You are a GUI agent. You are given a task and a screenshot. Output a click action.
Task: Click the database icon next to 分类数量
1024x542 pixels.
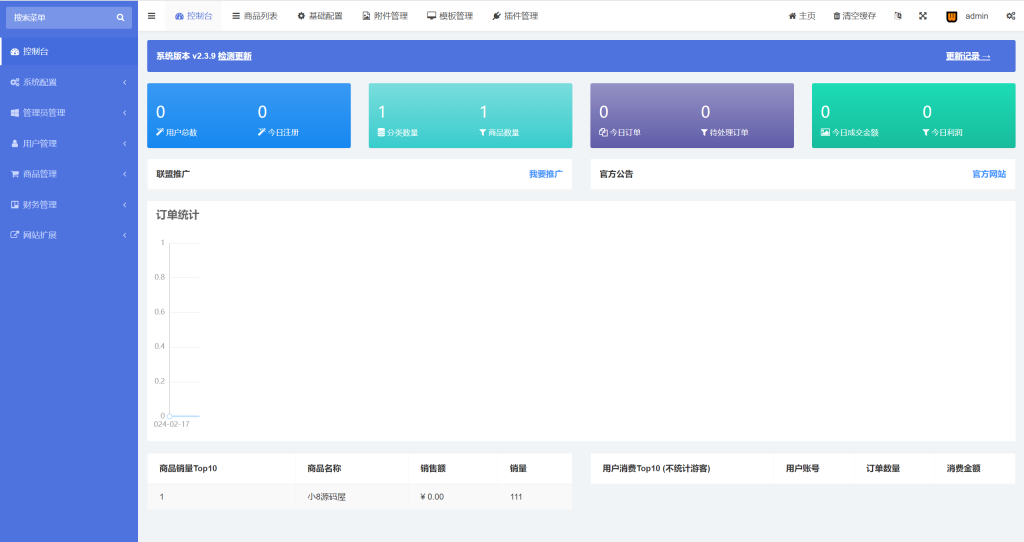[381, 132]
